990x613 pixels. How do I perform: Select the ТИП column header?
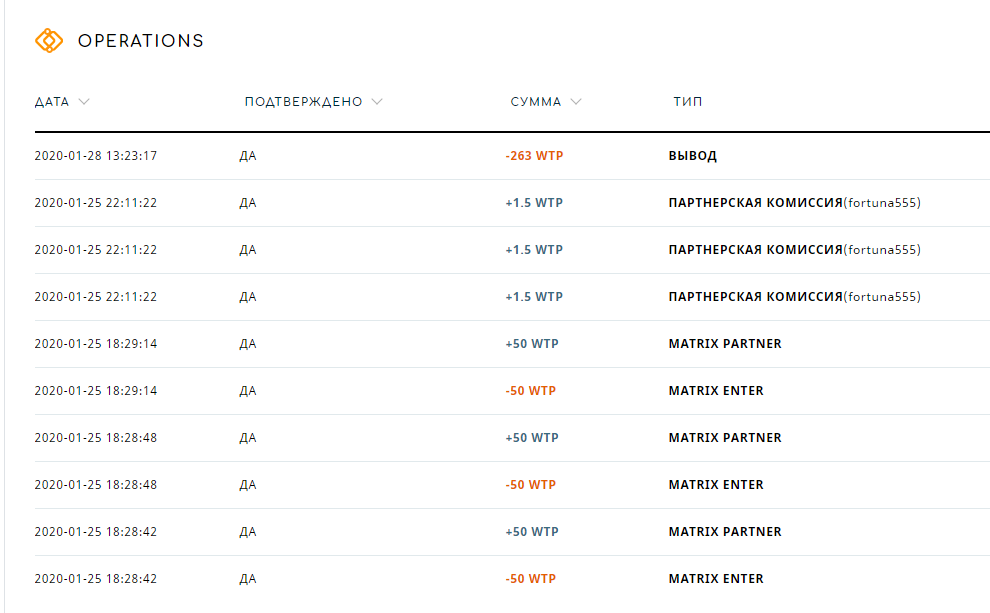[x=688, y=102]
